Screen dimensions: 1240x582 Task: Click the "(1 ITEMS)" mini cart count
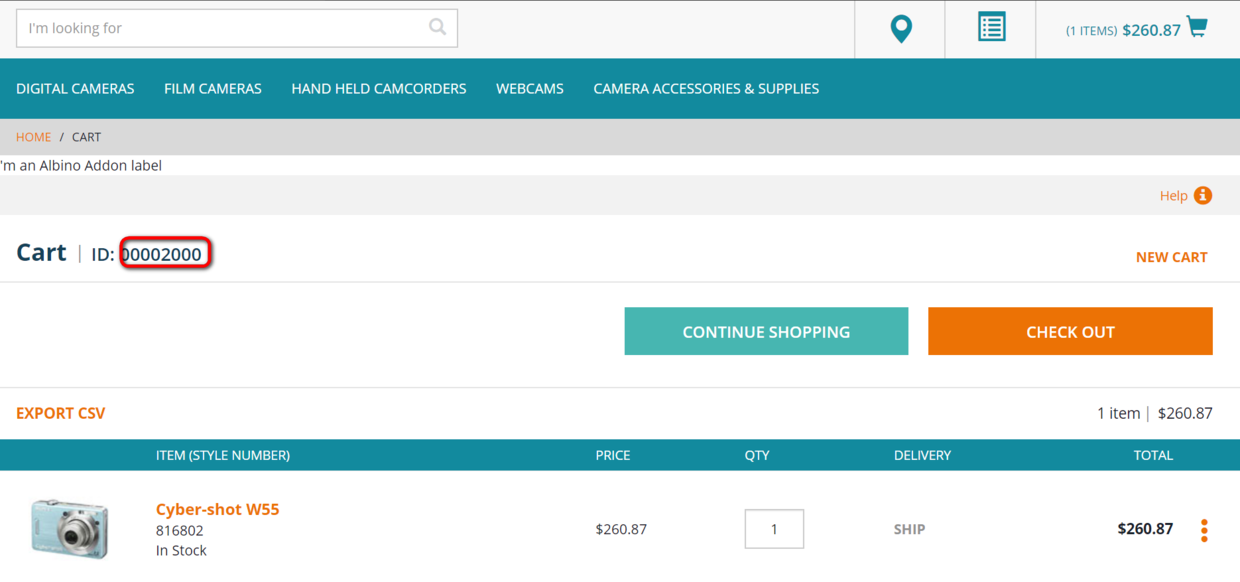pyautogui.click(x=1091, y=31)
